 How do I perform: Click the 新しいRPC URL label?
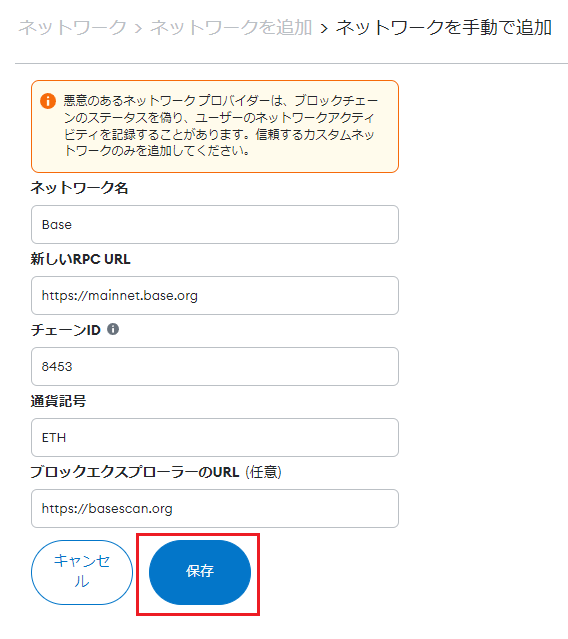coord(81,259)
